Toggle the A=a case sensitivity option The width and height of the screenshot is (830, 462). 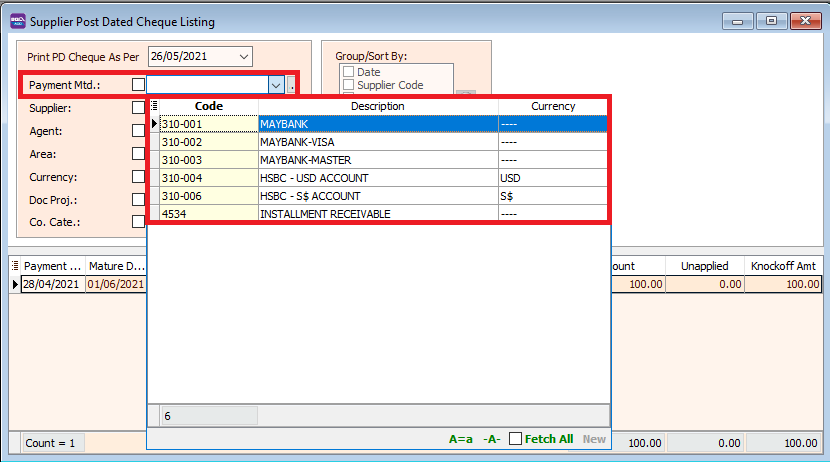click(x=460, y=438)
